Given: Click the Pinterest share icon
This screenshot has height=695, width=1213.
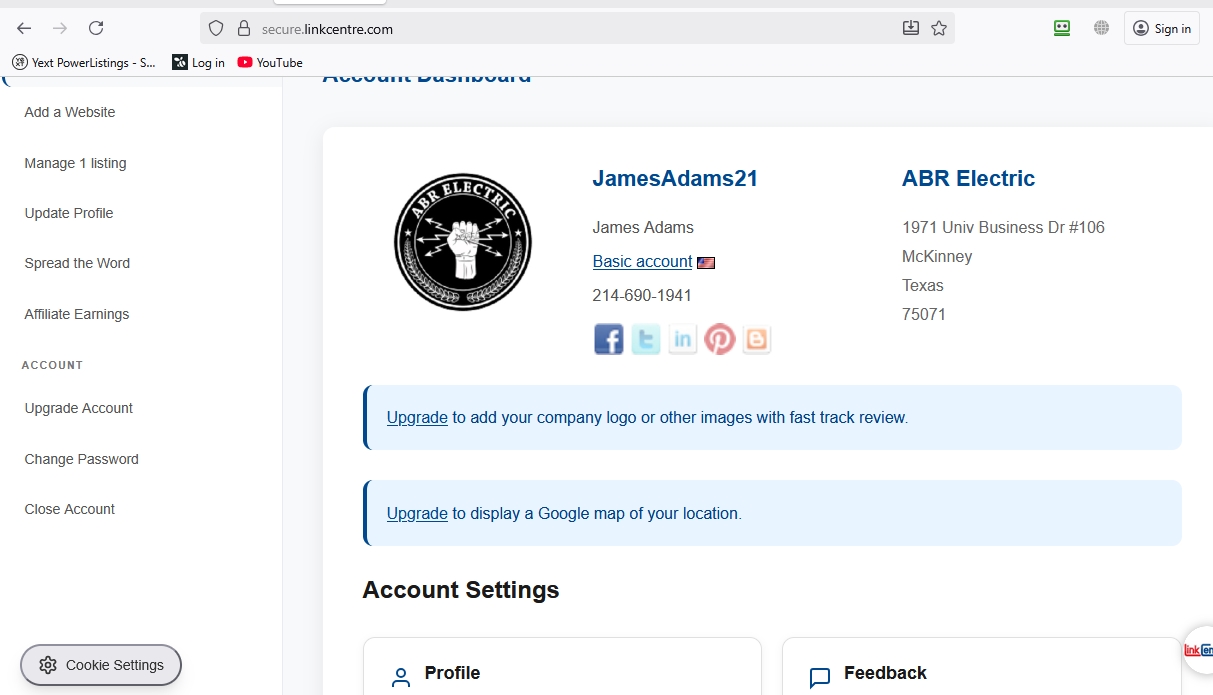Looking at the screenshot, I should [x=720, y=339].
